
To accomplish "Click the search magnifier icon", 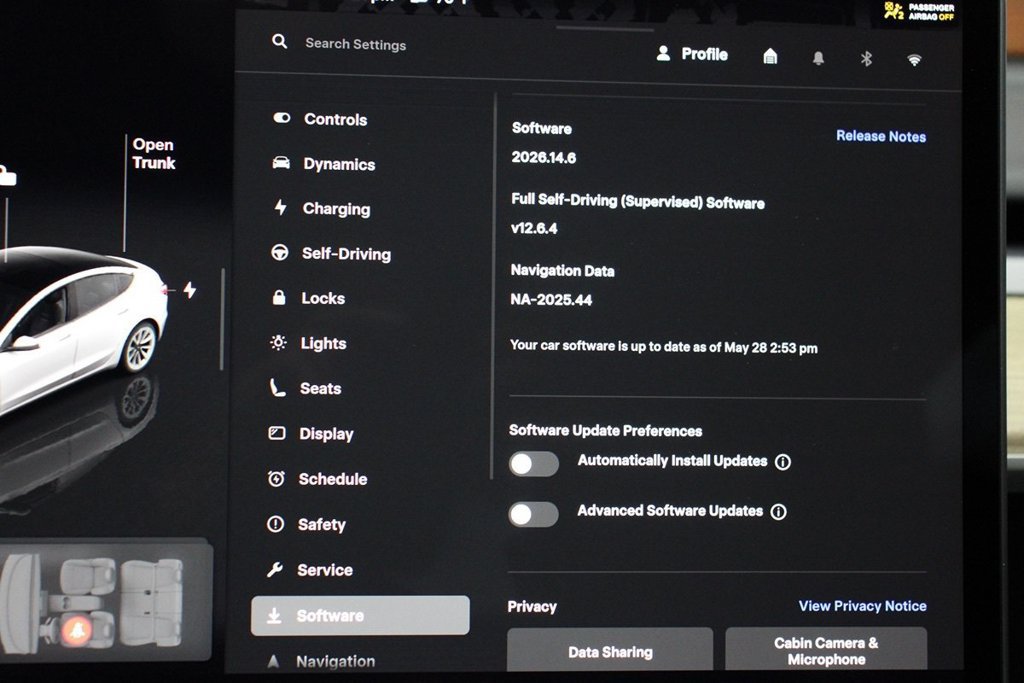I will coord(280,42).
